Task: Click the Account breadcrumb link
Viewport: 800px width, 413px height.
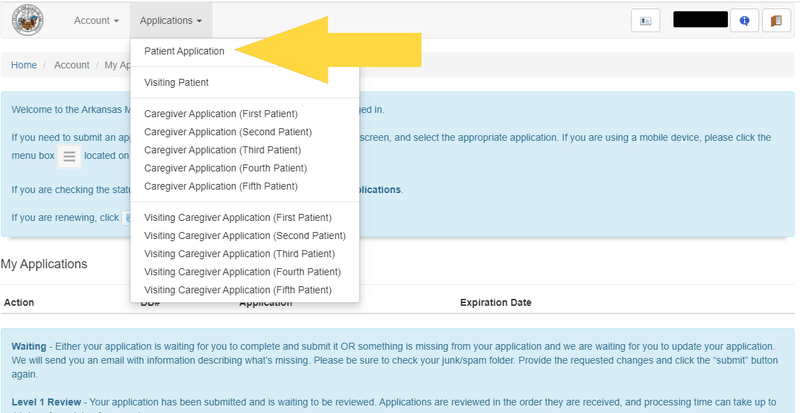Action: point(71,65)
